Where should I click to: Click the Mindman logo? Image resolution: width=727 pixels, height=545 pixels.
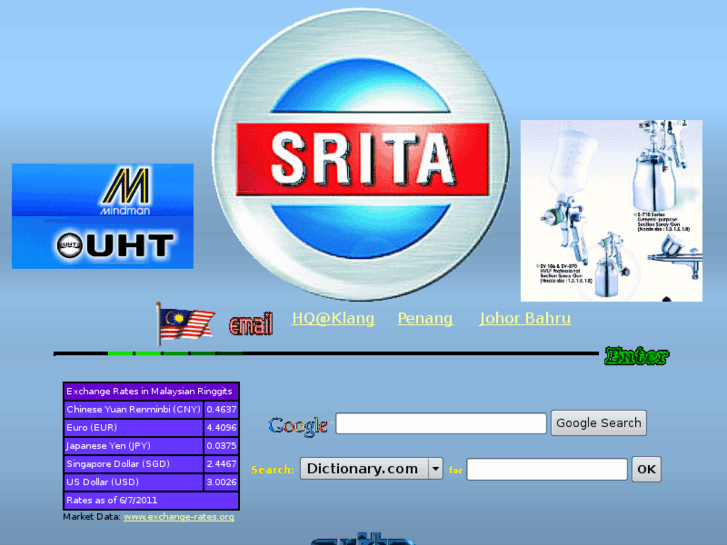click(126, 191)
